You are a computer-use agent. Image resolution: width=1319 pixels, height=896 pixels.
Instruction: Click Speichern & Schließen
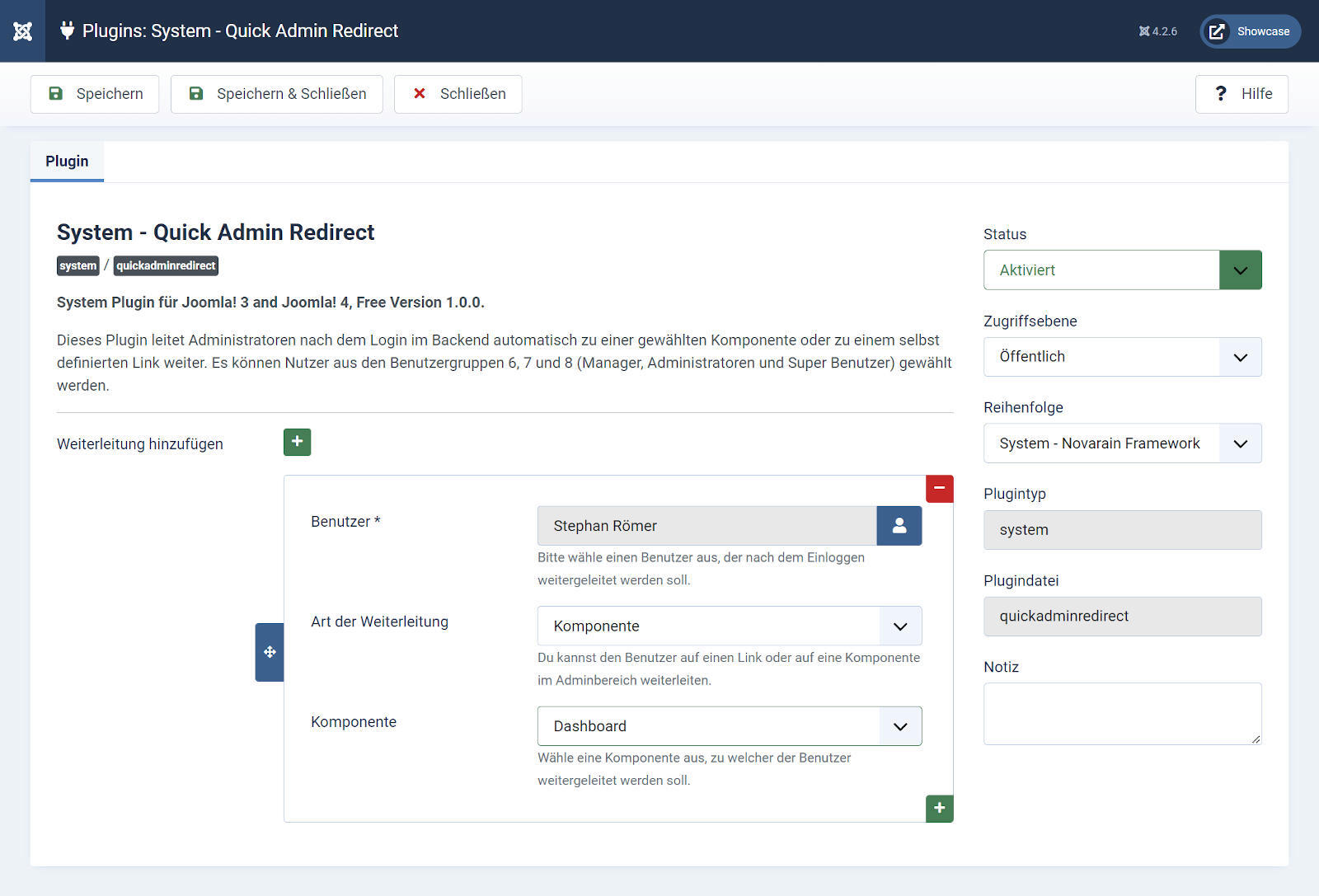[276, 93]
